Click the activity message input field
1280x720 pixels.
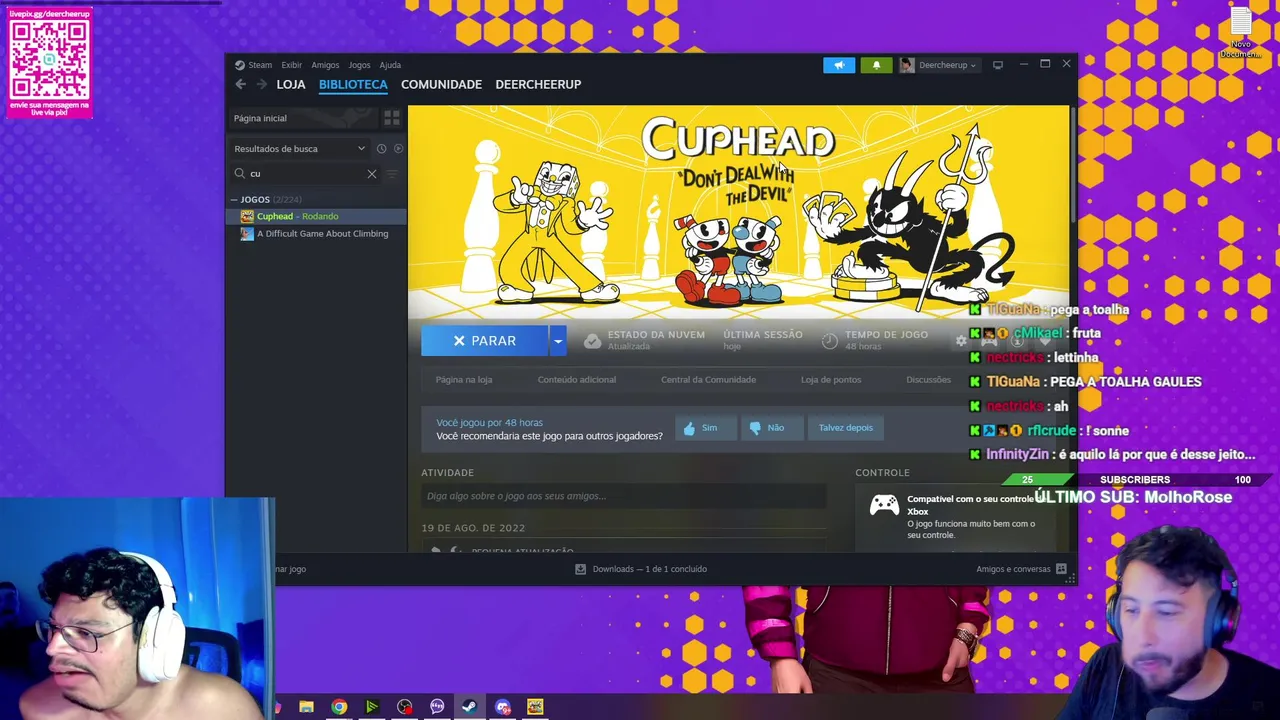tap(624, 496)
